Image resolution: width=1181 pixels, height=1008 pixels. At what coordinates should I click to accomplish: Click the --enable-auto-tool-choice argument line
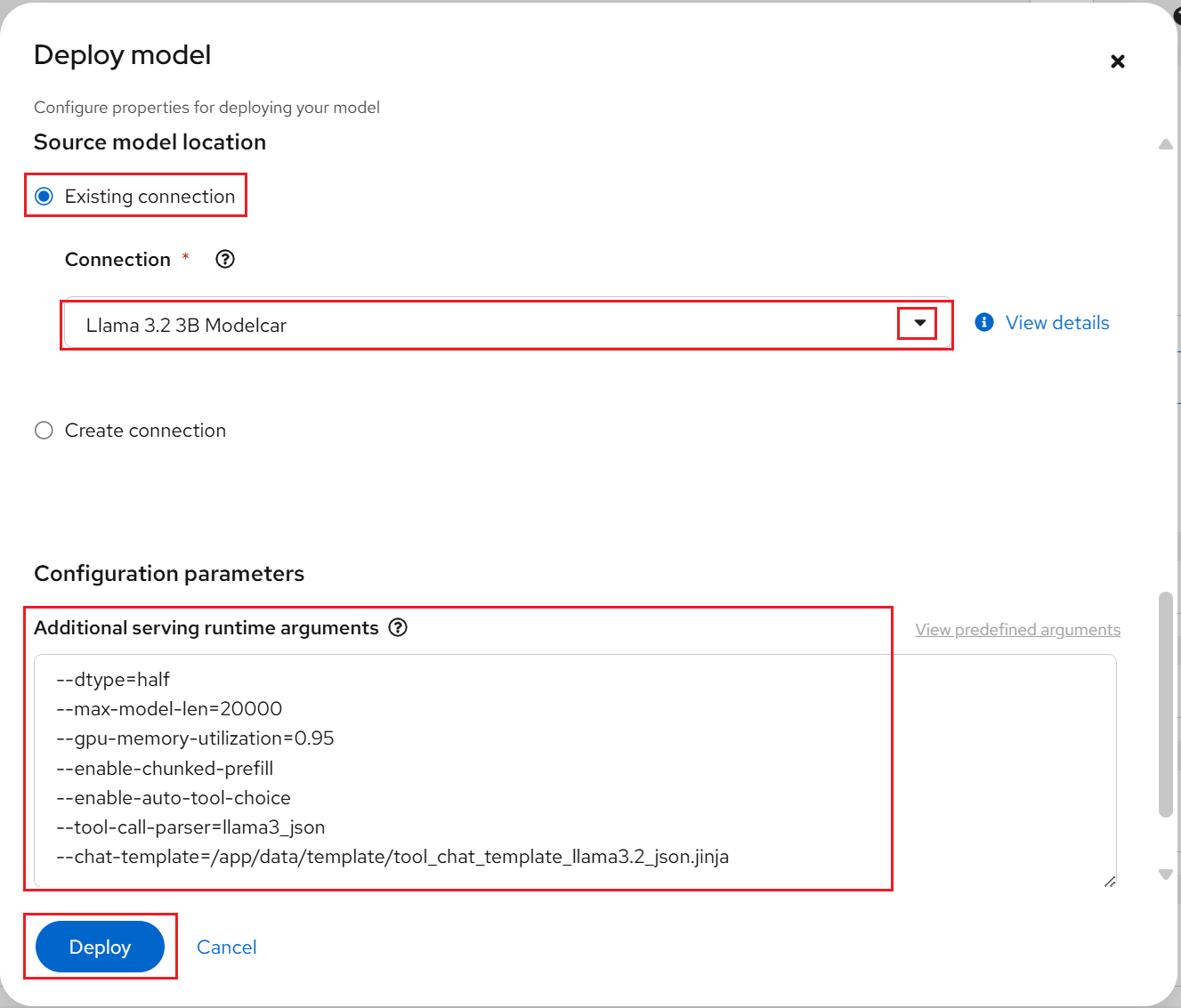pos(174,798)
